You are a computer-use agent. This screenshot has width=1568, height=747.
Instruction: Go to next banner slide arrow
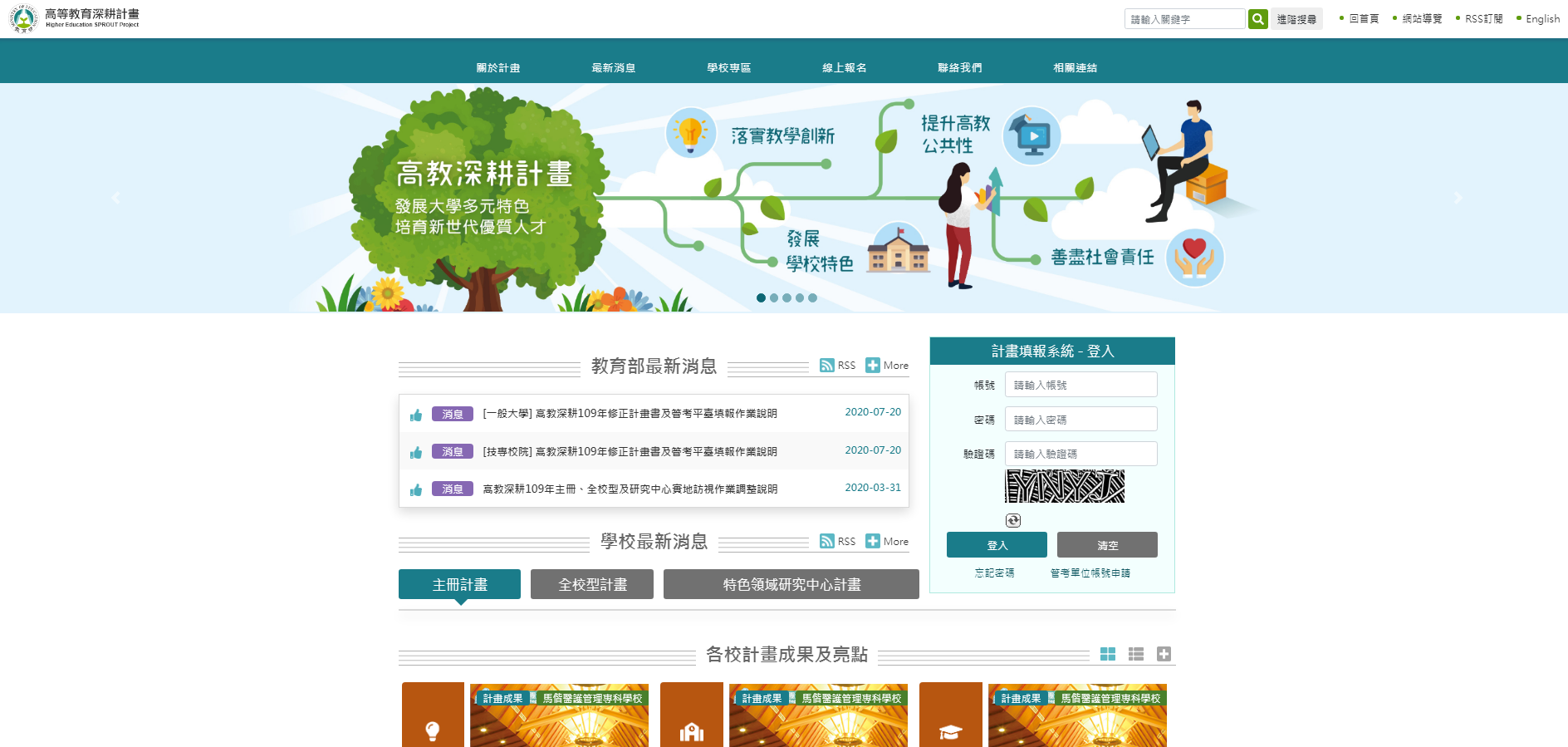tap(1458, 198)
